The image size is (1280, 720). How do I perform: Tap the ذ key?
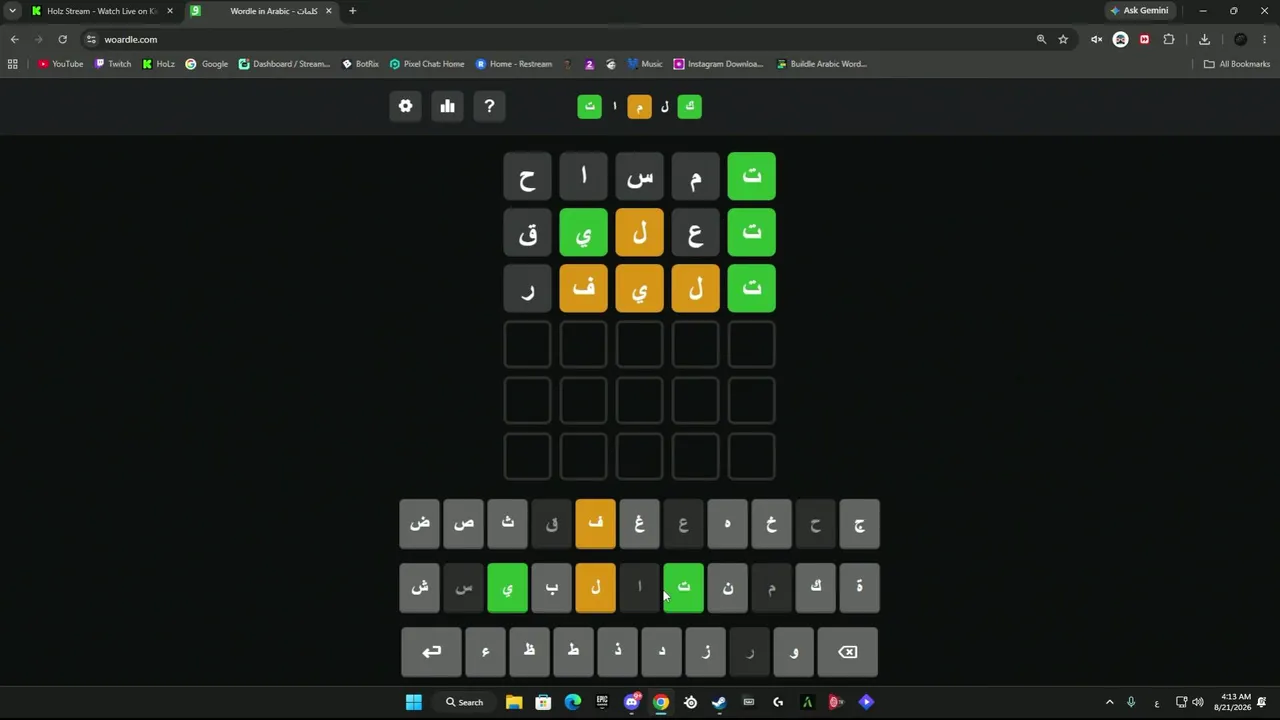coord(617,652)
